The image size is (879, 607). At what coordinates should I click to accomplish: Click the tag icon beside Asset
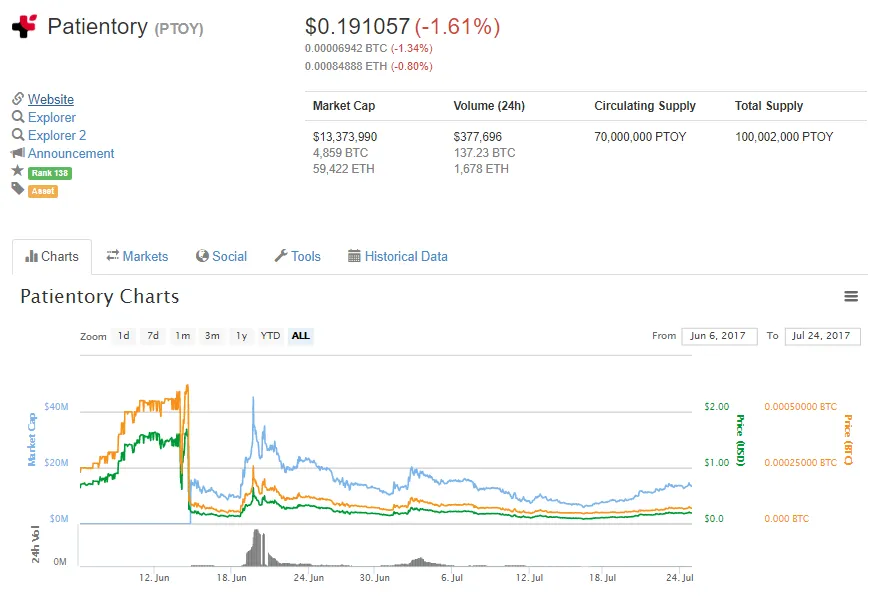pyautogui.click(x=18, y=189)
